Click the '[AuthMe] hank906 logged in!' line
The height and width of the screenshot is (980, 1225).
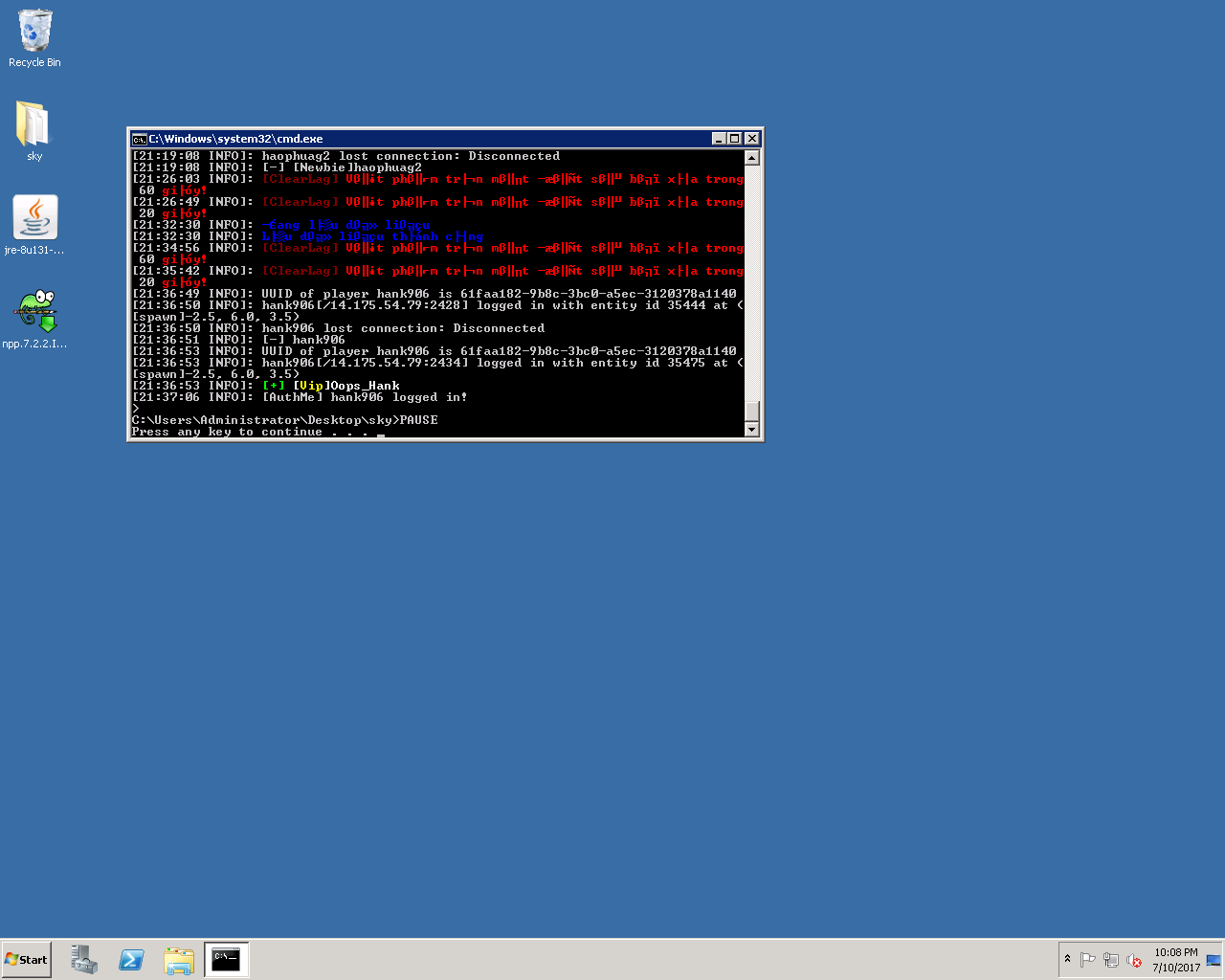tap(300, 397)
